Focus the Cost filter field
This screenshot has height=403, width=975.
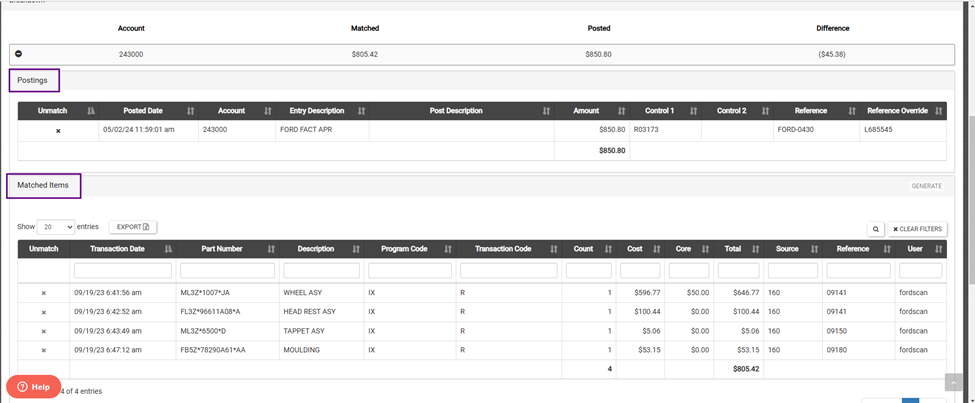click(640, 271)
